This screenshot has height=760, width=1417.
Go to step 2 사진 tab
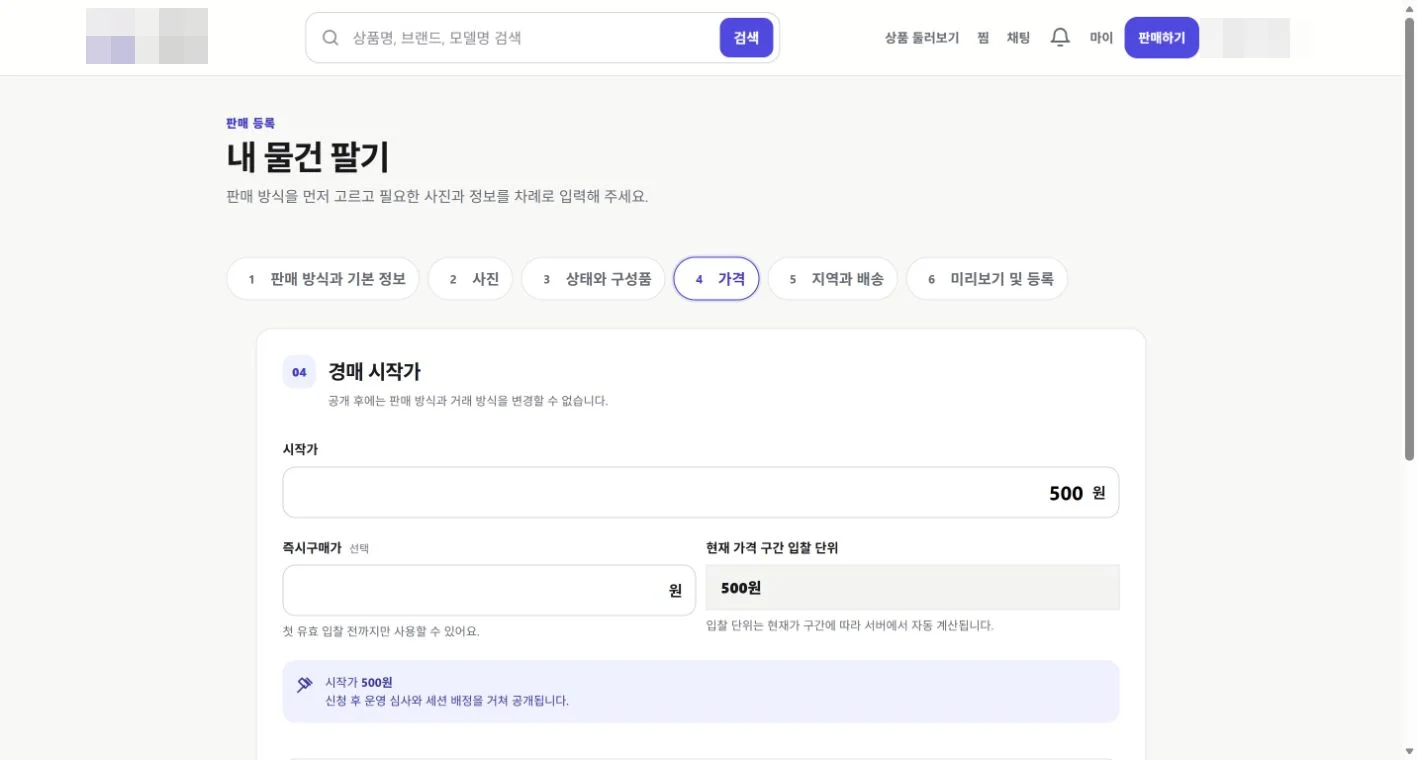(471, 279)
